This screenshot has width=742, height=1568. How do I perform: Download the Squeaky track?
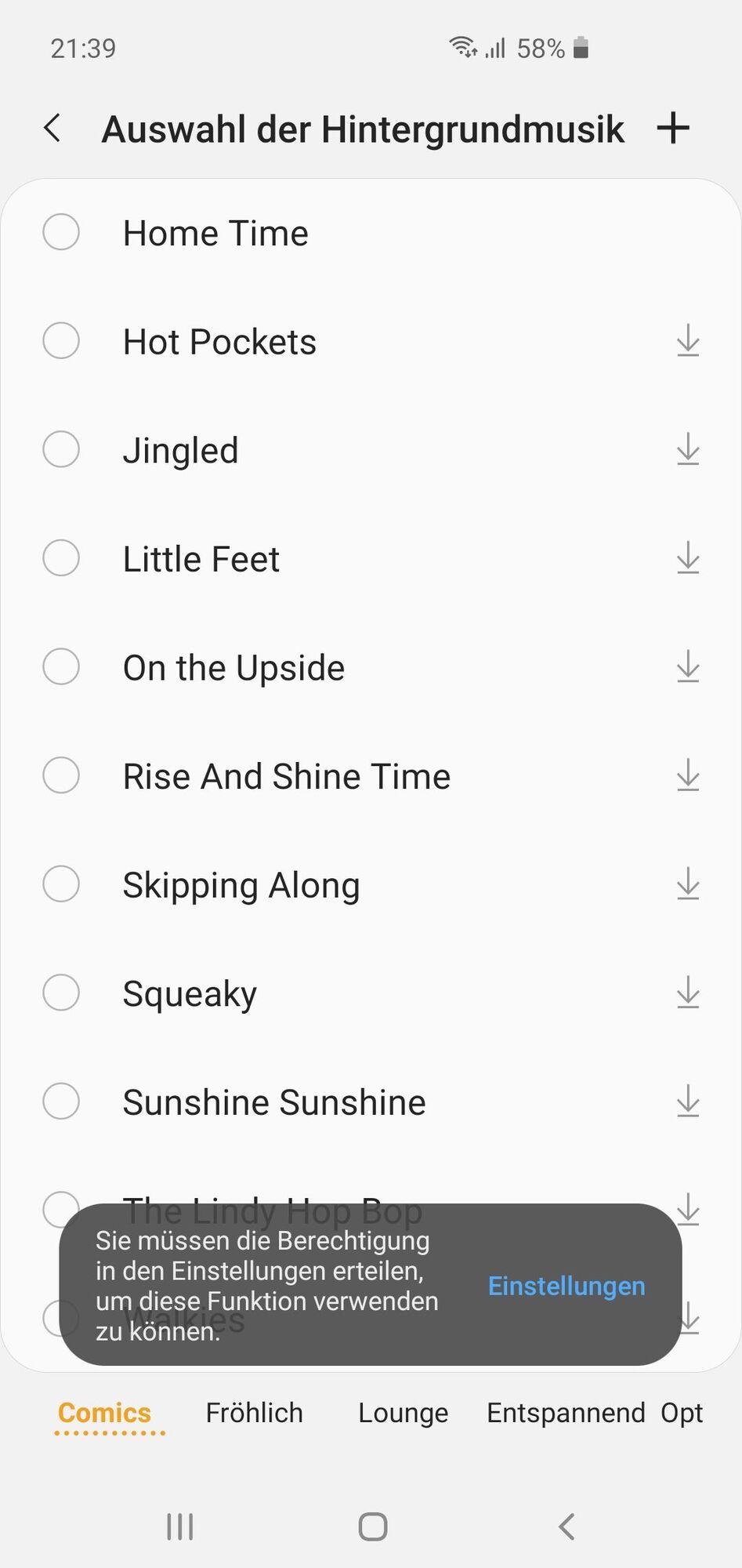(x=687, y=993)
